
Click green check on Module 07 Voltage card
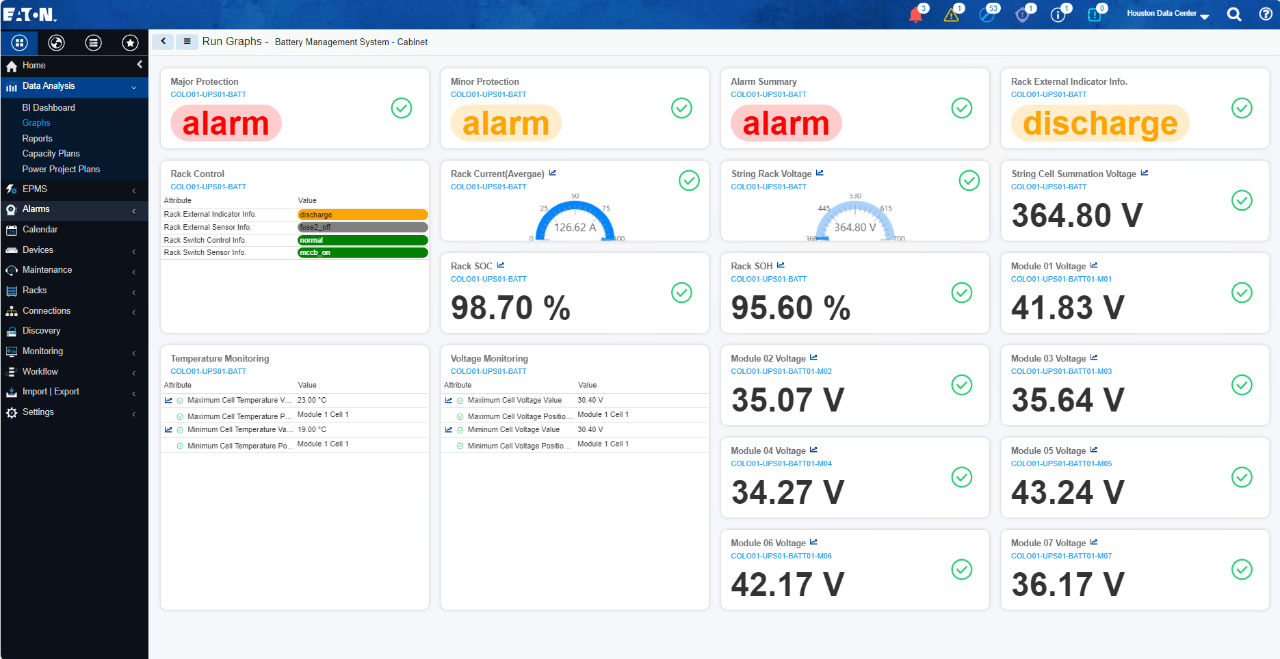[x=1242, y=569]
